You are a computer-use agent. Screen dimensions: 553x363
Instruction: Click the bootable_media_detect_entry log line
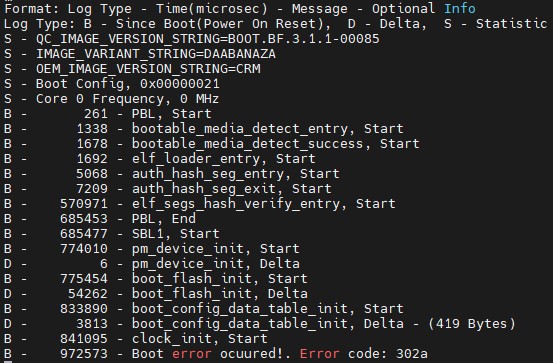pyautogui.click(x=203, y=129)
